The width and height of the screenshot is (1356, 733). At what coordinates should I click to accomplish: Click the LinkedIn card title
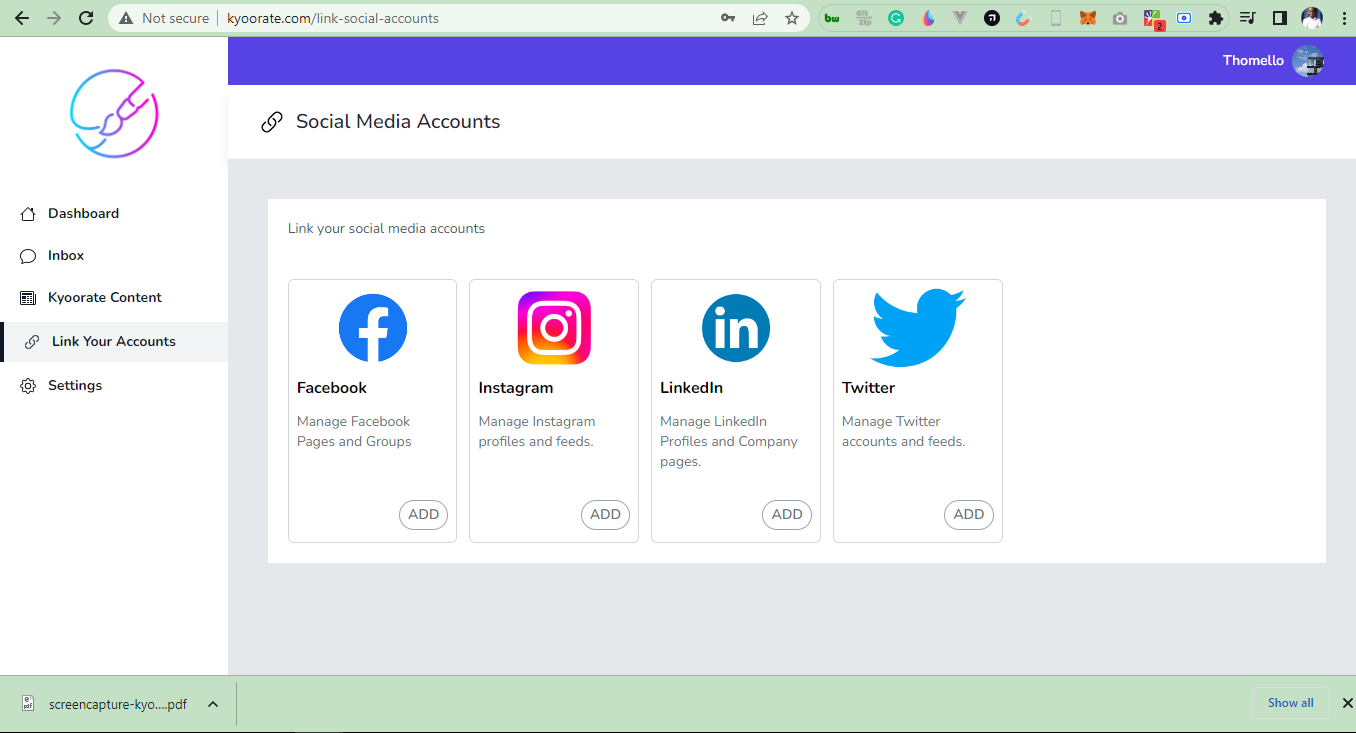pyautogui.click(x=691, y=388)
